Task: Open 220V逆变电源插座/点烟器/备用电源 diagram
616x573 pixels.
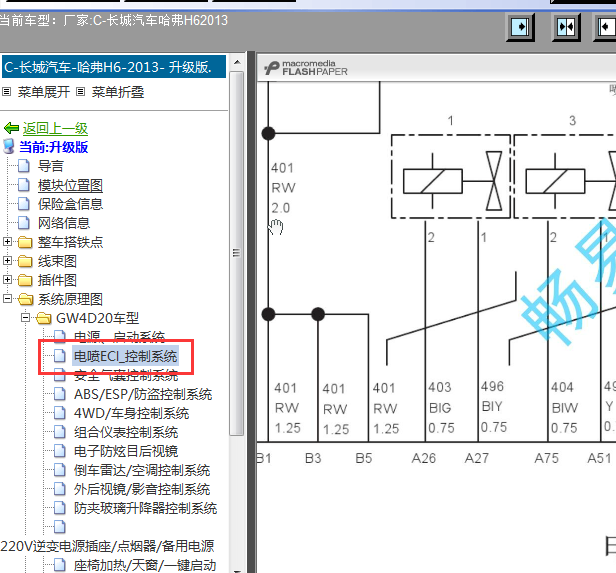Action: pyautogui.click(x=107, y=546)
